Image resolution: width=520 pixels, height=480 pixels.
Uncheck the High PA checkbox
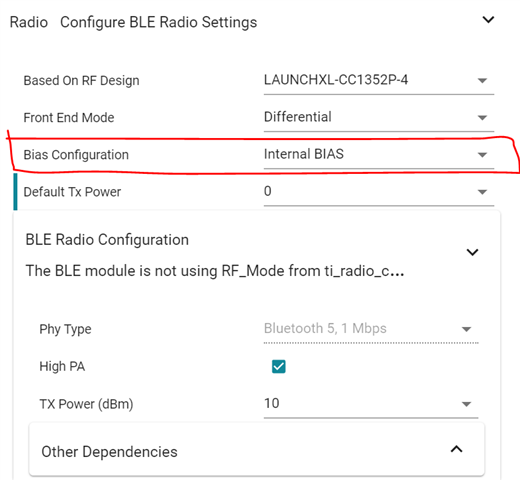click(279, 366)
